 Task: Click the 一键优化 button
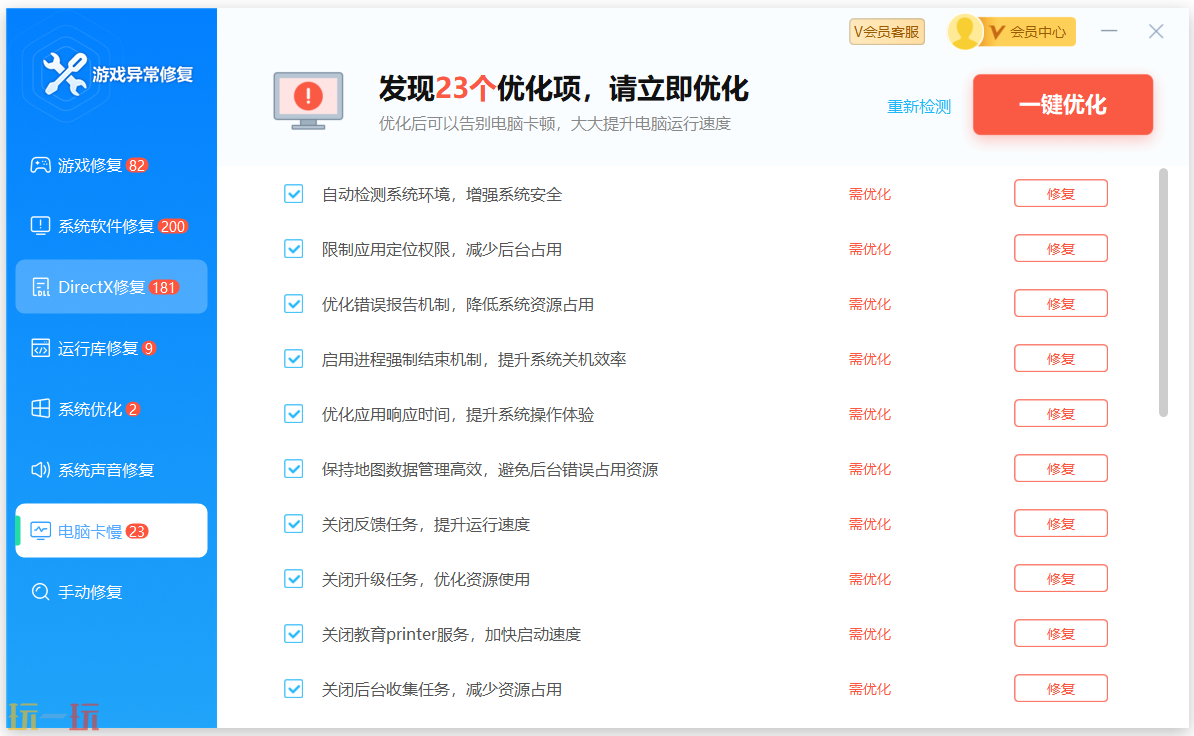click(x=1062, y=104)
